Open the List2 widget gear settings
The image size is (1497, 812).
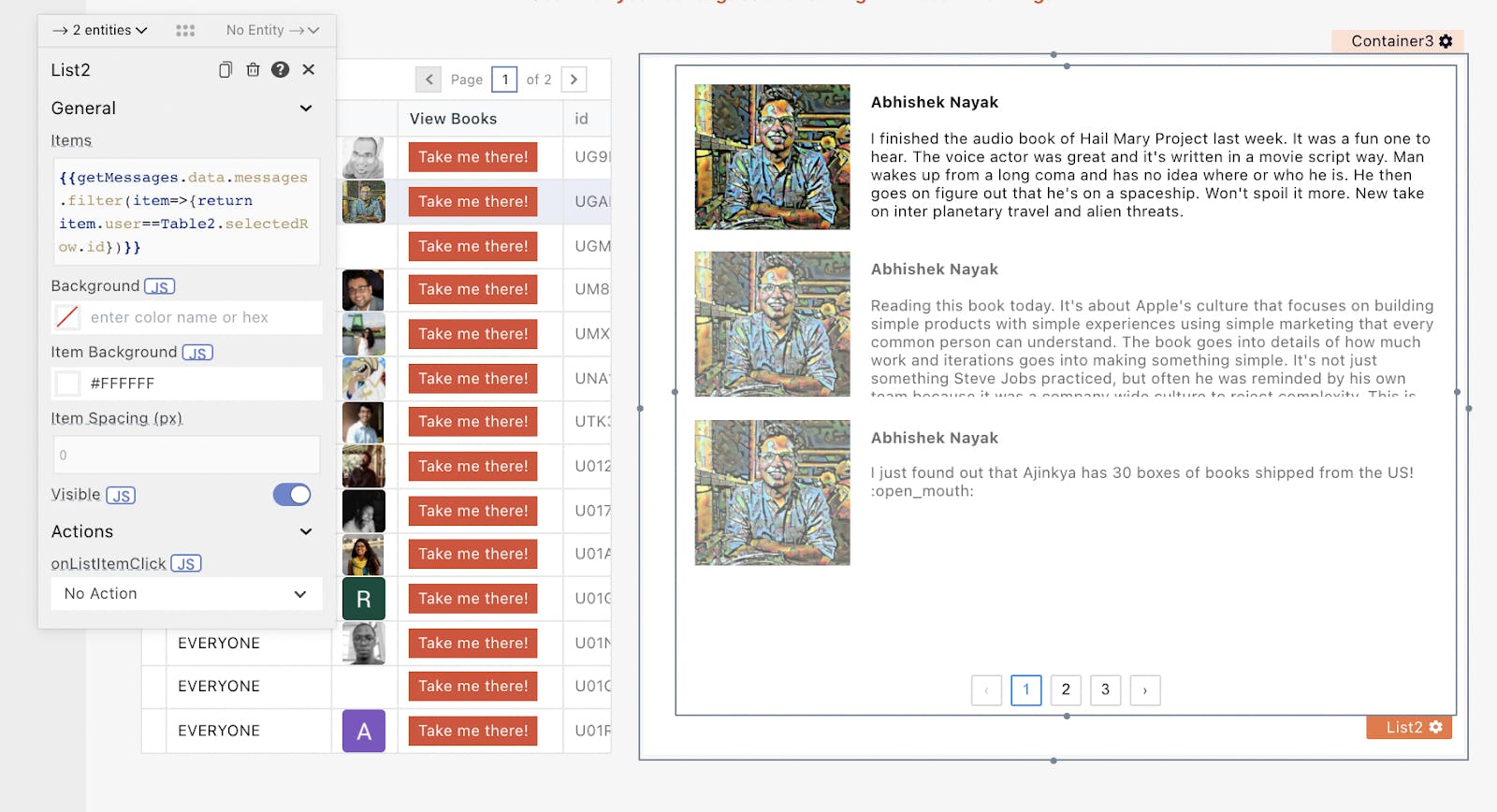pos(1435,727)
